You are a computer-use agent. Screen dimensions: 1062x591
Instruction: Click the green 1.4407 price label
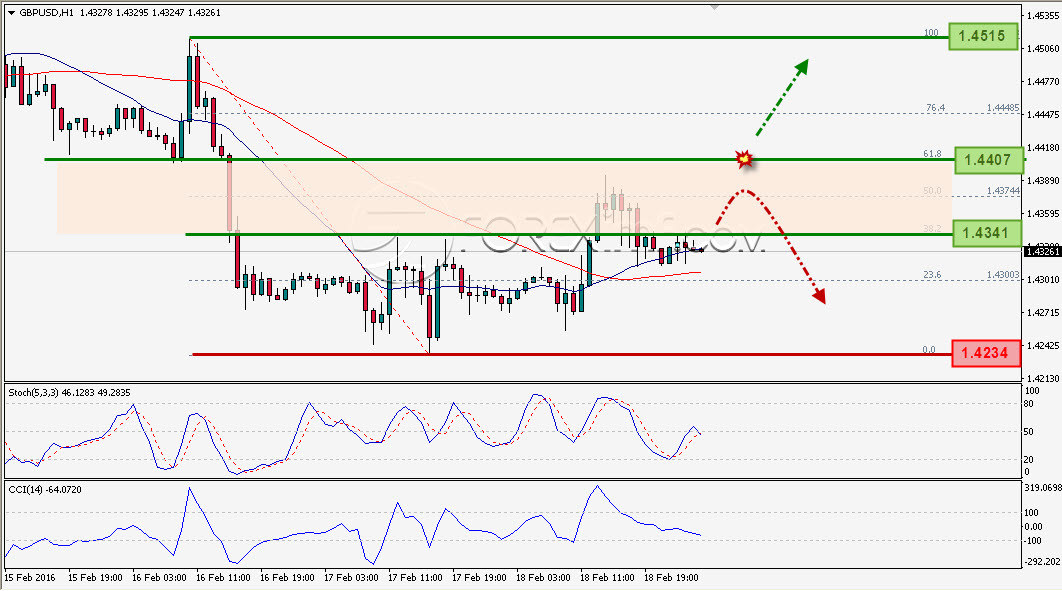987,160
